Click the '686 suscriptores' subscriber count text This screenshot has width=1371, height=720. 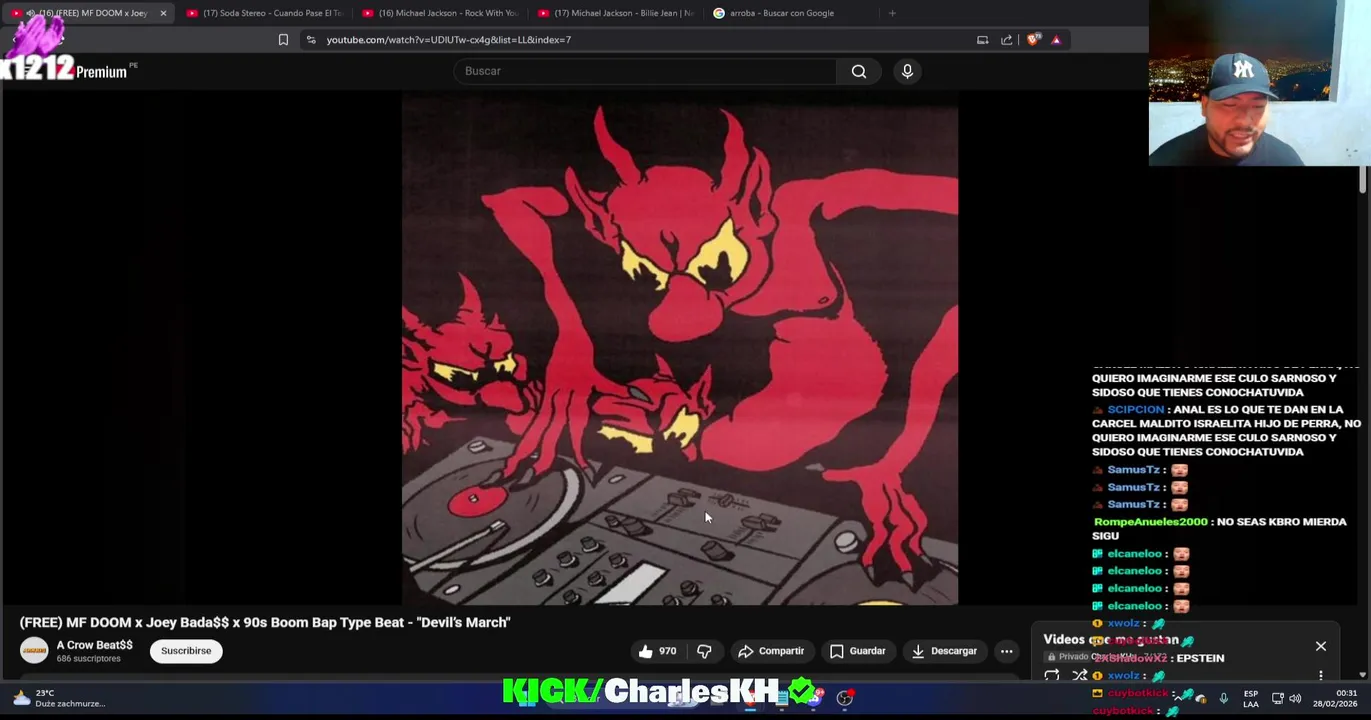[88, 659]
